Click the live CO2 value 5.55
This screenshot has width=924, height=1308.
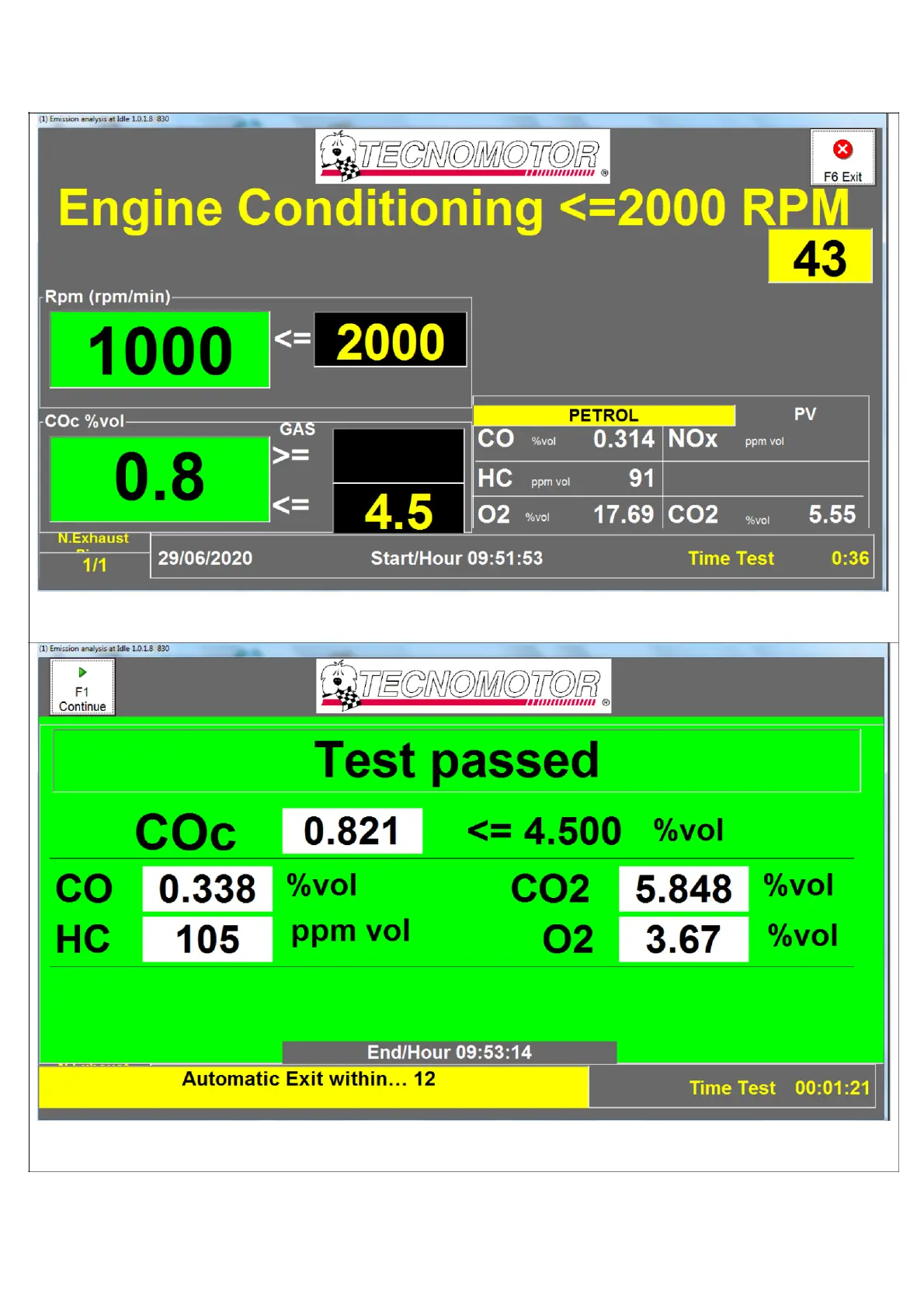click(832, 514)
